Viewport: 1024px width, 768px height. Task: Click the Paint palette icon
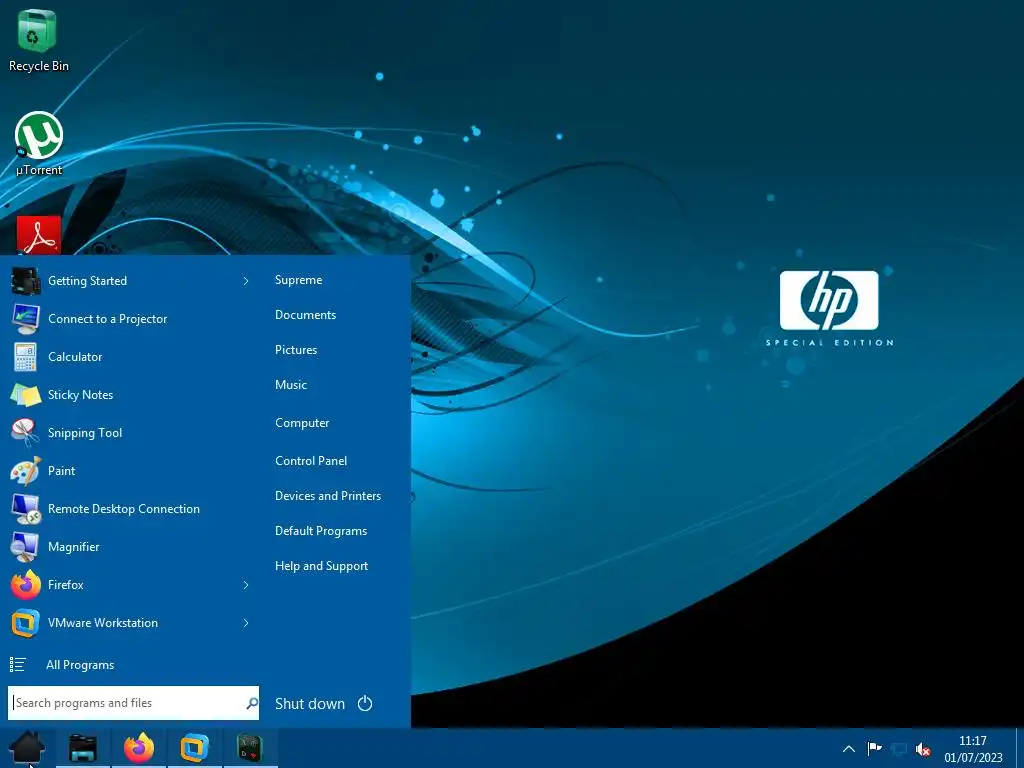pos(25,471)
